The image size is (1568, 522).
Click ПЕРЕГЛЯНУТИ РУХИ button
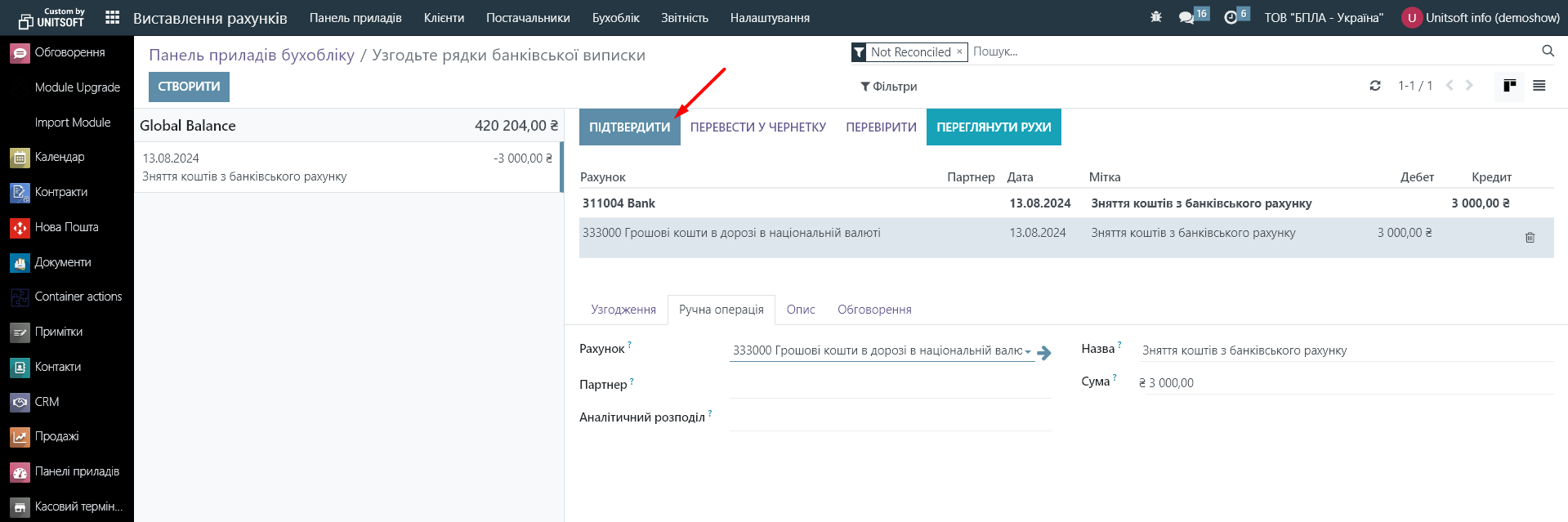click(x=994, y=127)
